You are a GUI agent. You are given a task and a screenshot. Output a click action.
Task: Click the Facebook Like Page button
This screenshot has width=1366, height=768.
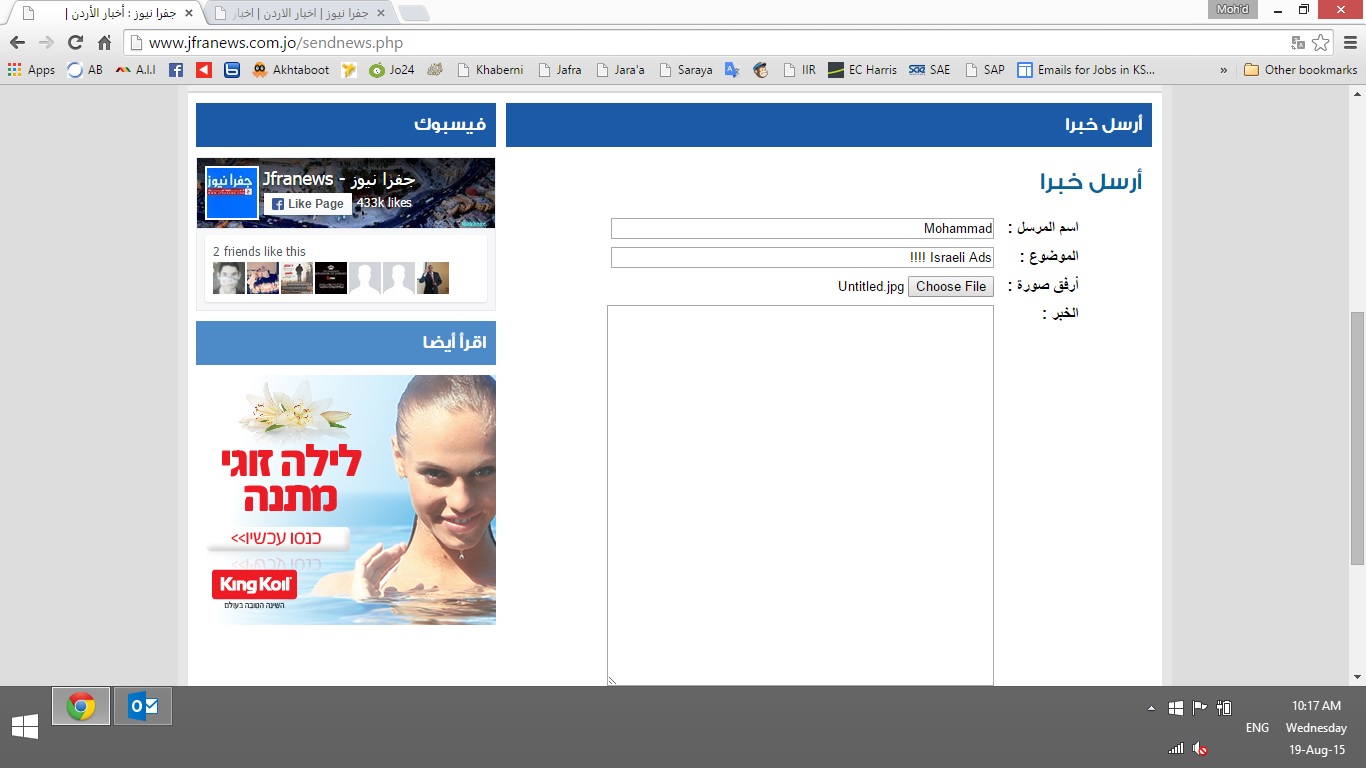(x=308, y=203)
